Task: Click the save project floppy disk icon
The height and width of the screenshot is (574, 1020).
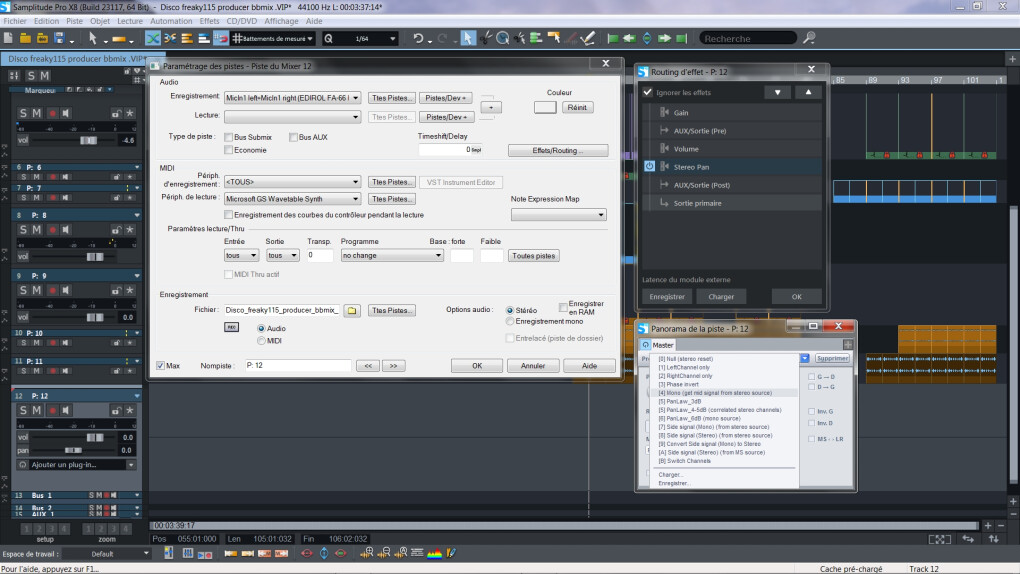Action: coord(59,39)
